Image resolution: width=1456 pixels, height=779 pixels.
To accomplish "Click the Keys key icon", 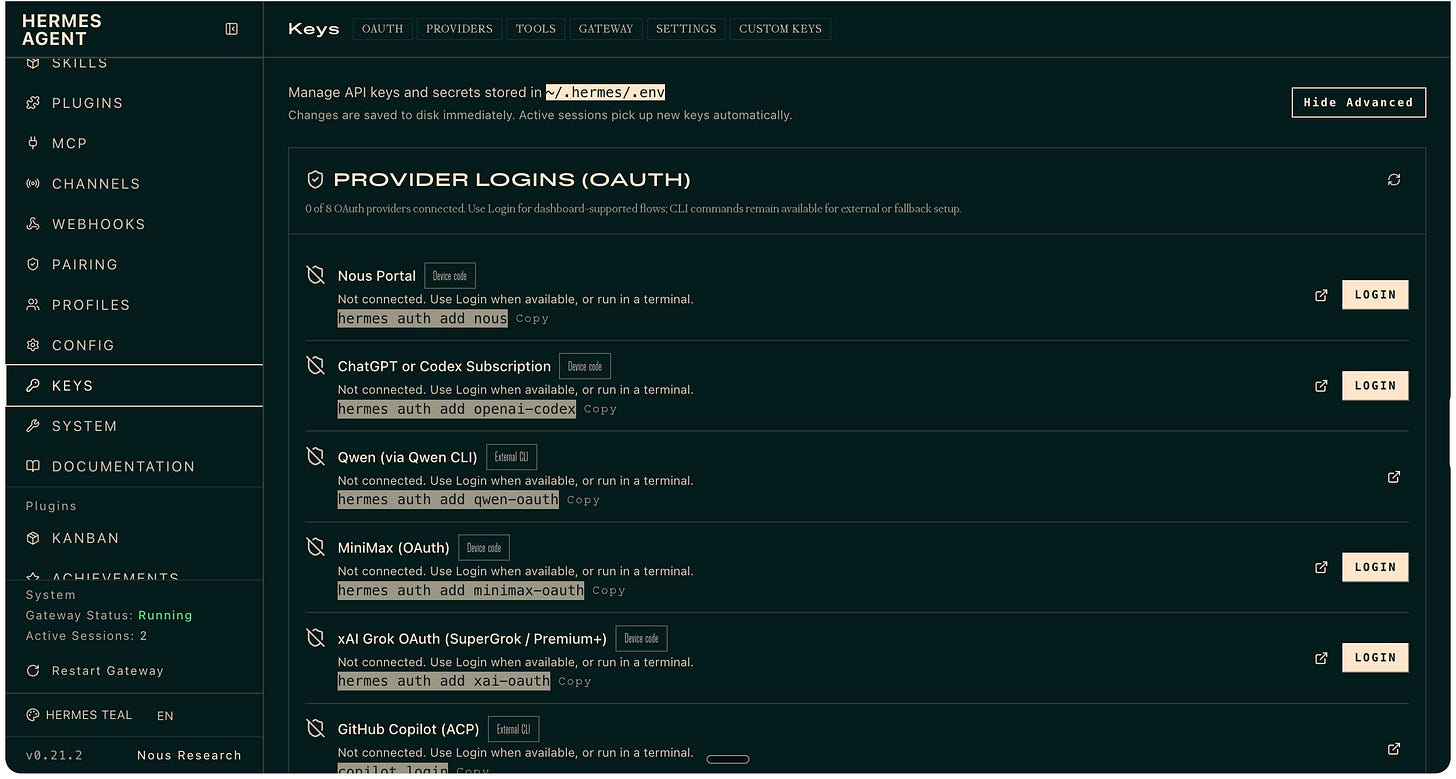I will pyautogui.click(x=33, y=385).
